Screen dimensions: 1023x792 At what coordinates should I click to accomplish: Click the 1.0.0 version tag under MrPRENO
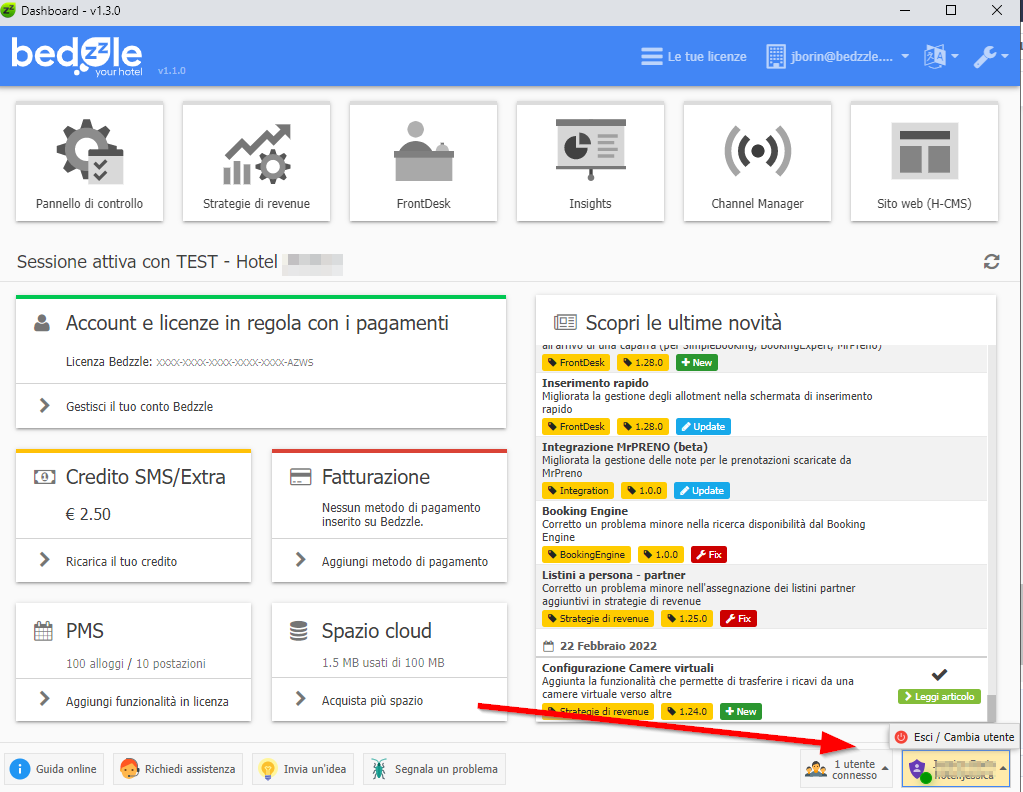(x=644, y=491)
